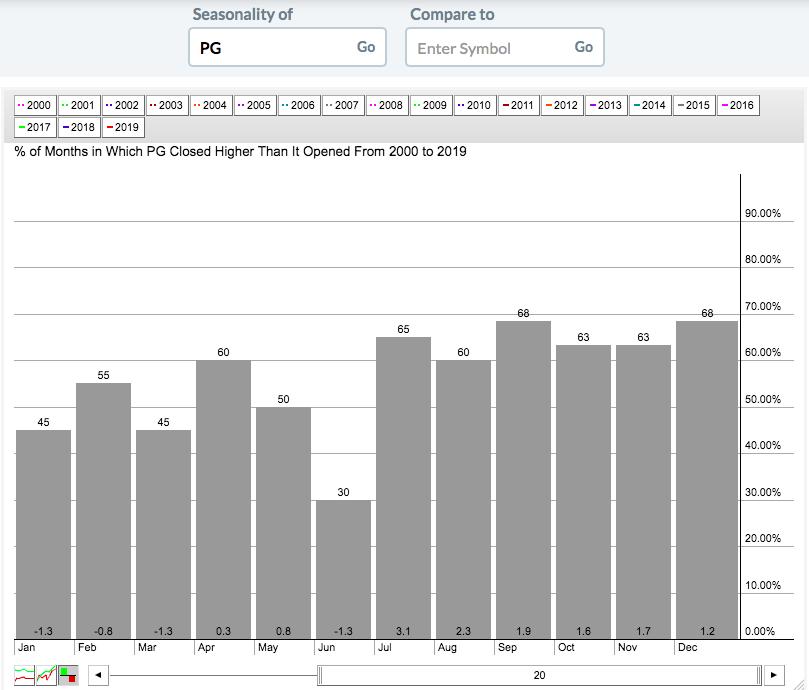The width and height of the screenshot is (809, 690).
Task: Switch to separate-lines chart view icon
Action: (x=24, y=675)
